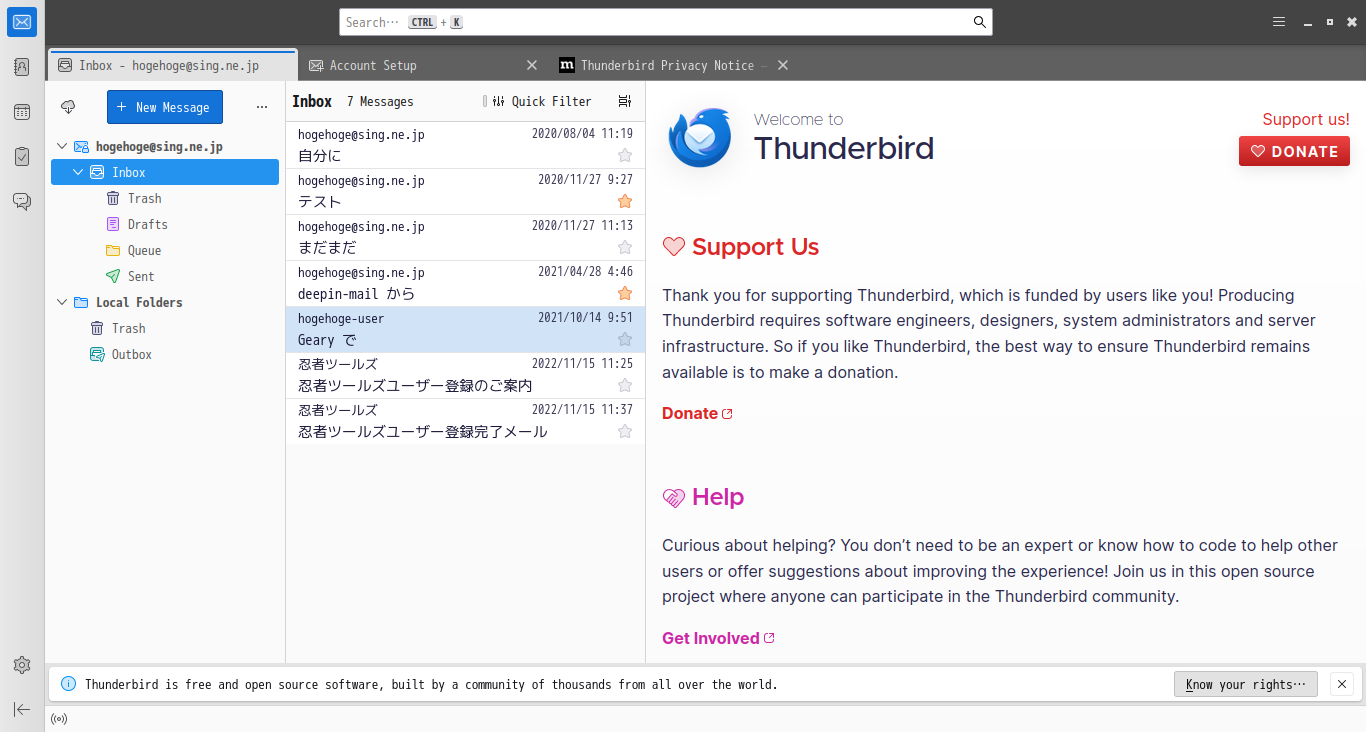Open the Donate link

(697, 413)
